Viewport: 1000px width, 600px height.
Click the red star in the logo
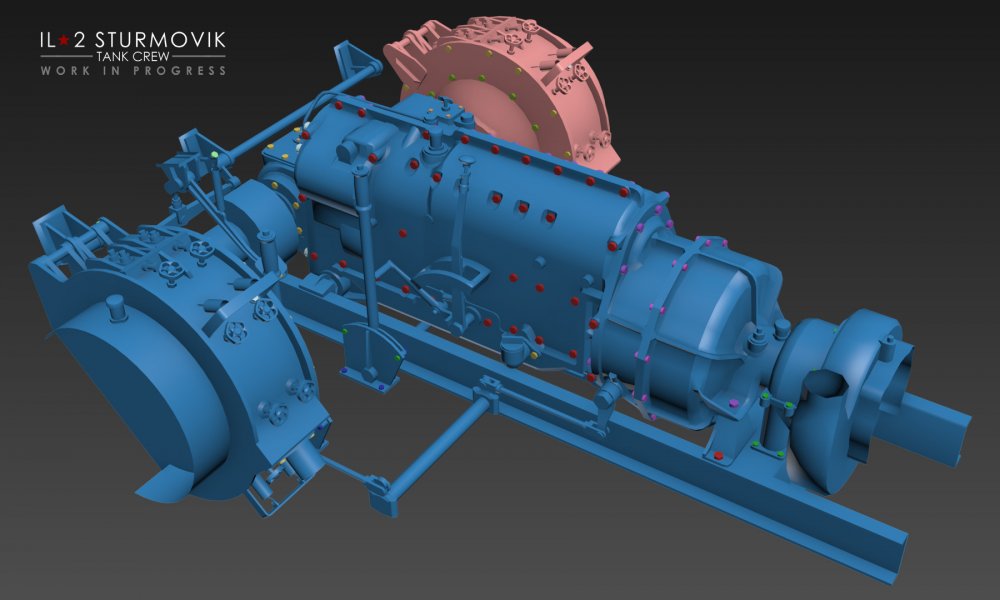(62, 40)
